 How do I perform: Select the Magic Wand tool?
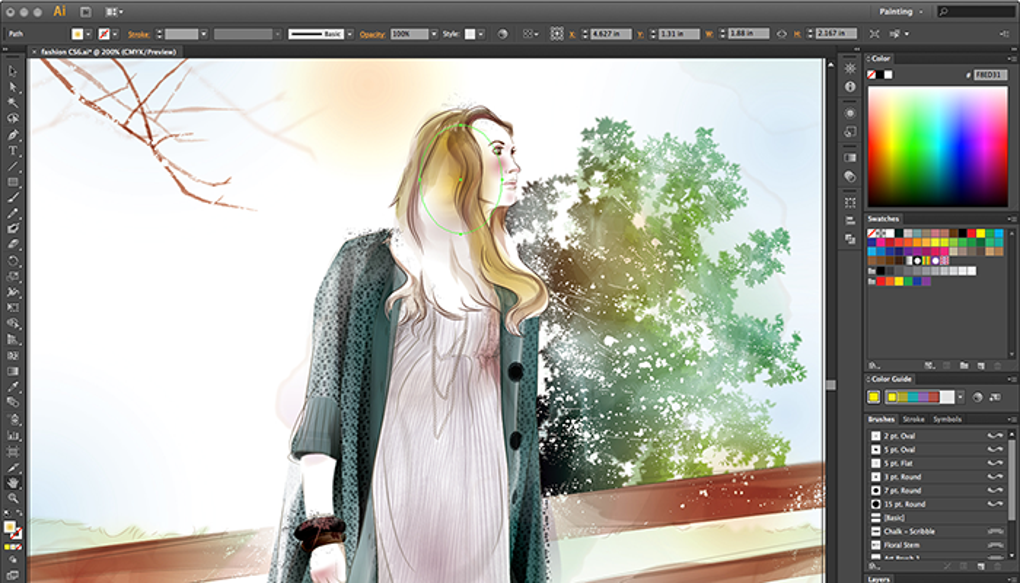tap(13, 103)
